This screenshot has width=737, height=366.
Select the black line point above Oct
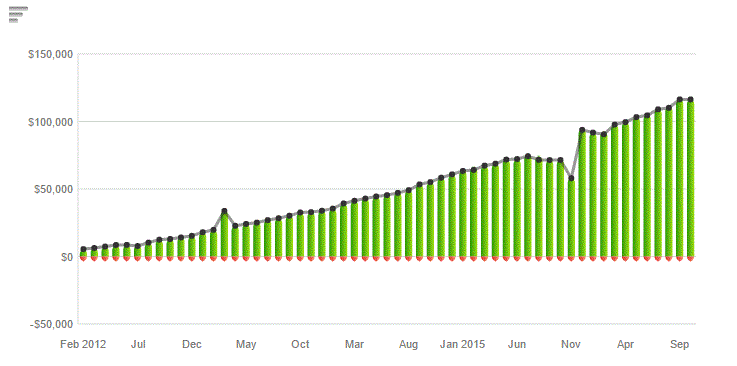click(x=300, y=212)
